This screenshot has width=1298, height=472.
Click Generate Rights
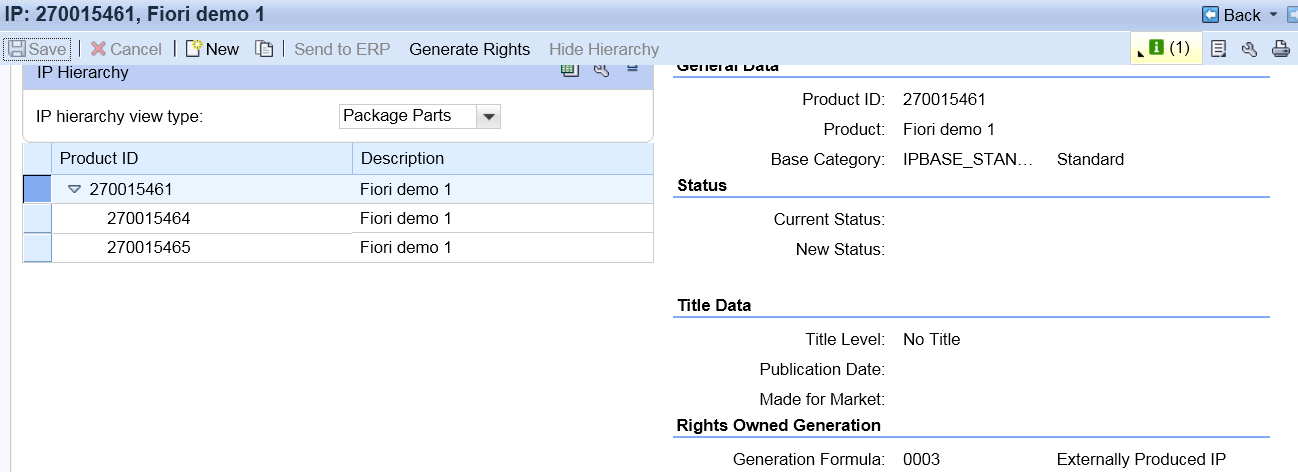tap(470, 49)
